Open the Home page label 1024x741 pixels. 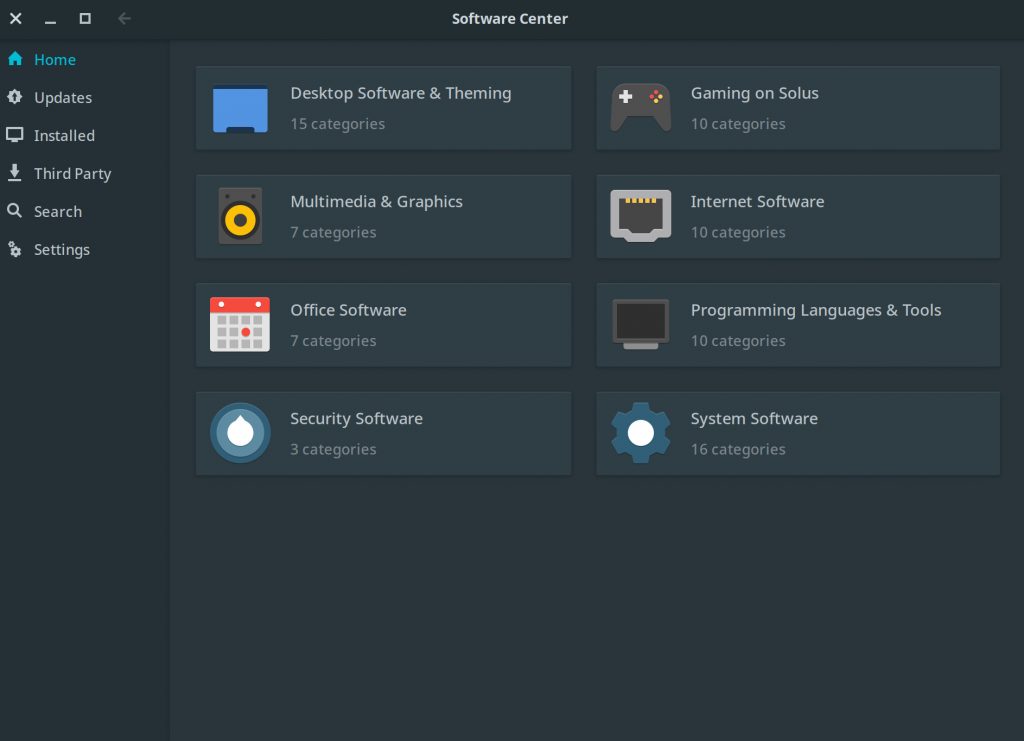tap(55, 59)
